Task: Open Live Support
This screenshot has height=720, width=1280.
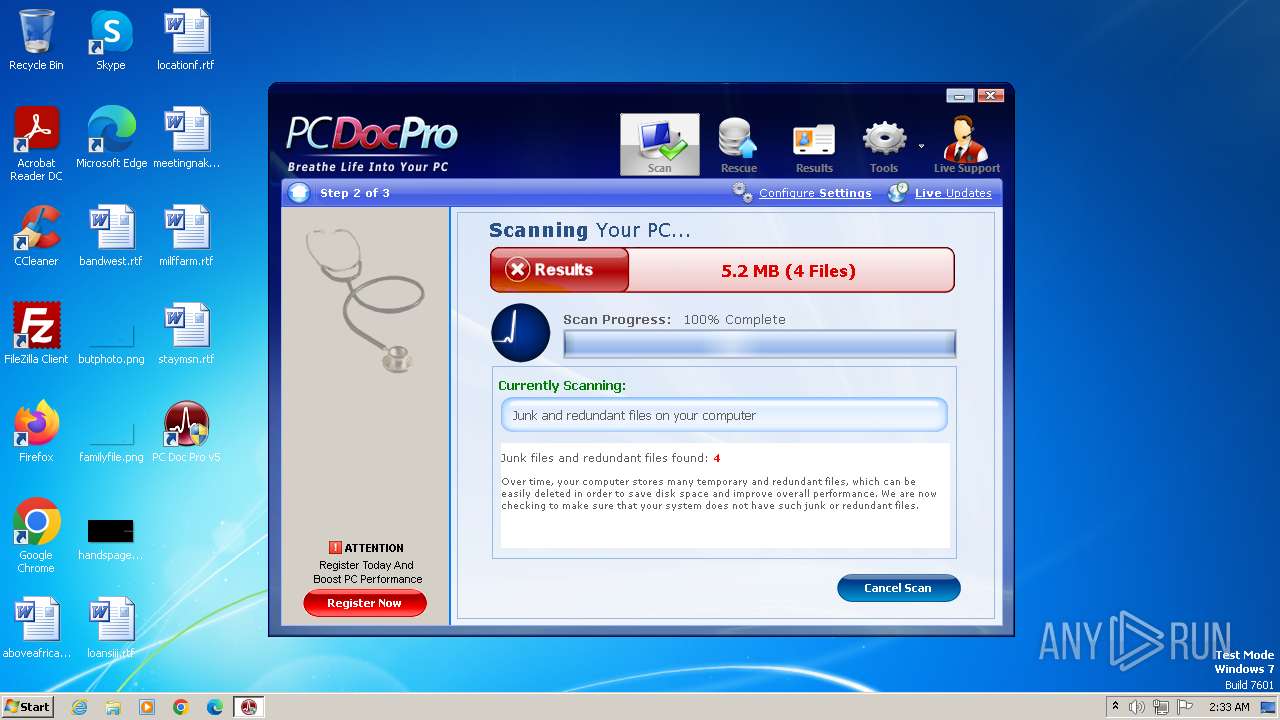Action: tap(966, 145)
